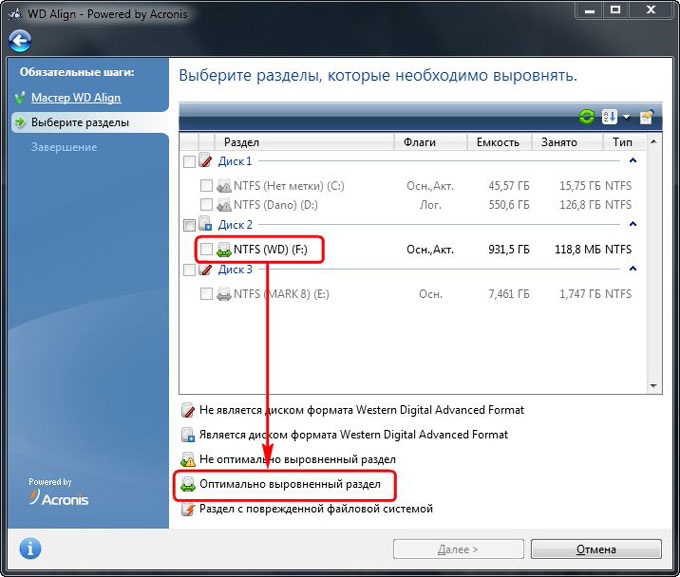Click the partition icon of NTFS (Dano) (D:)

tap(224, 205)
